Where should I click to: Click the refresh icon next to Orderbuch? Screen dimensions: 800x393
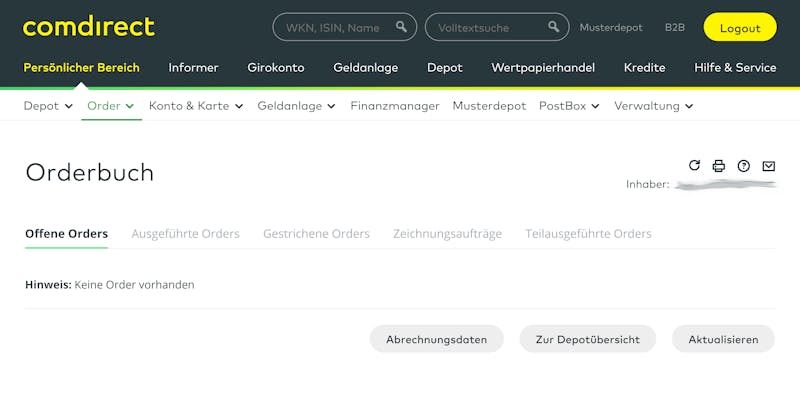click(x=694, y=165)
